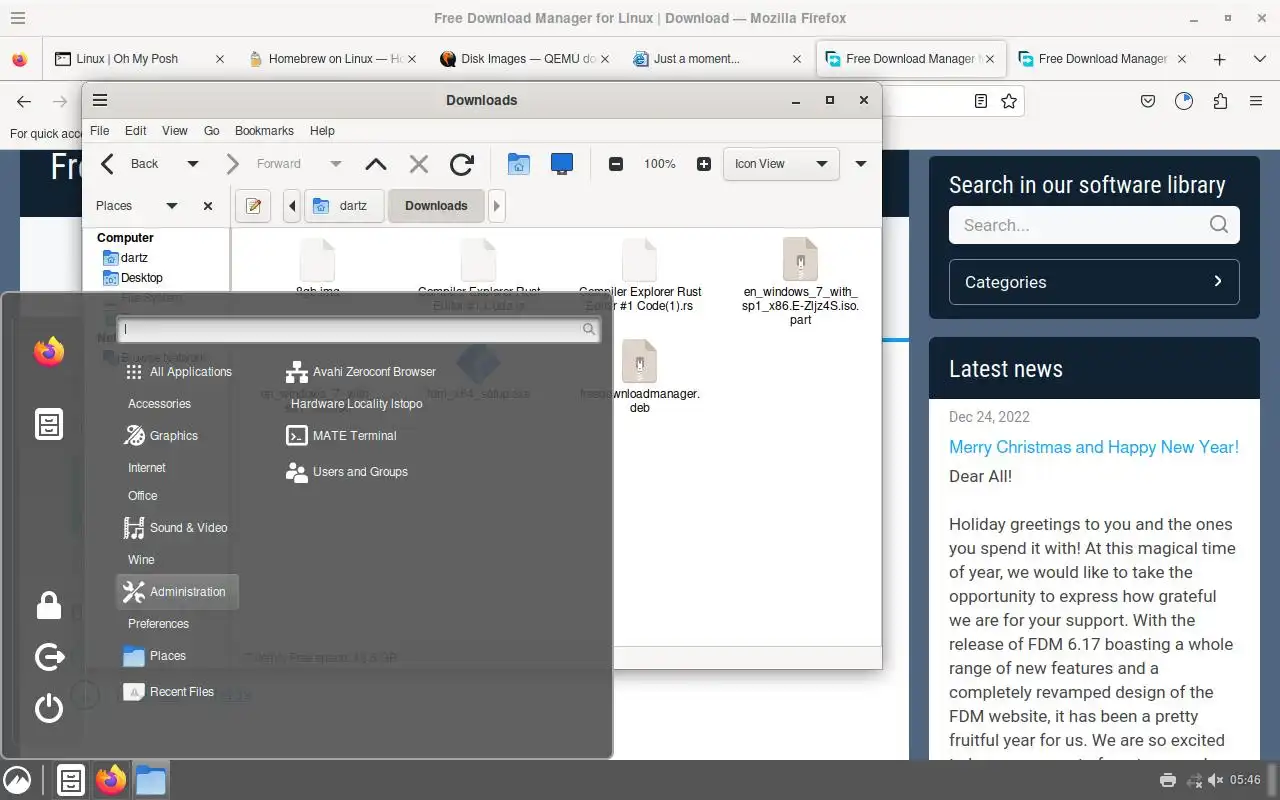Screen dimensions: 1280x800
Task: Launch Avahi Zeroconf Browser
Action: (x=361, y=372)
